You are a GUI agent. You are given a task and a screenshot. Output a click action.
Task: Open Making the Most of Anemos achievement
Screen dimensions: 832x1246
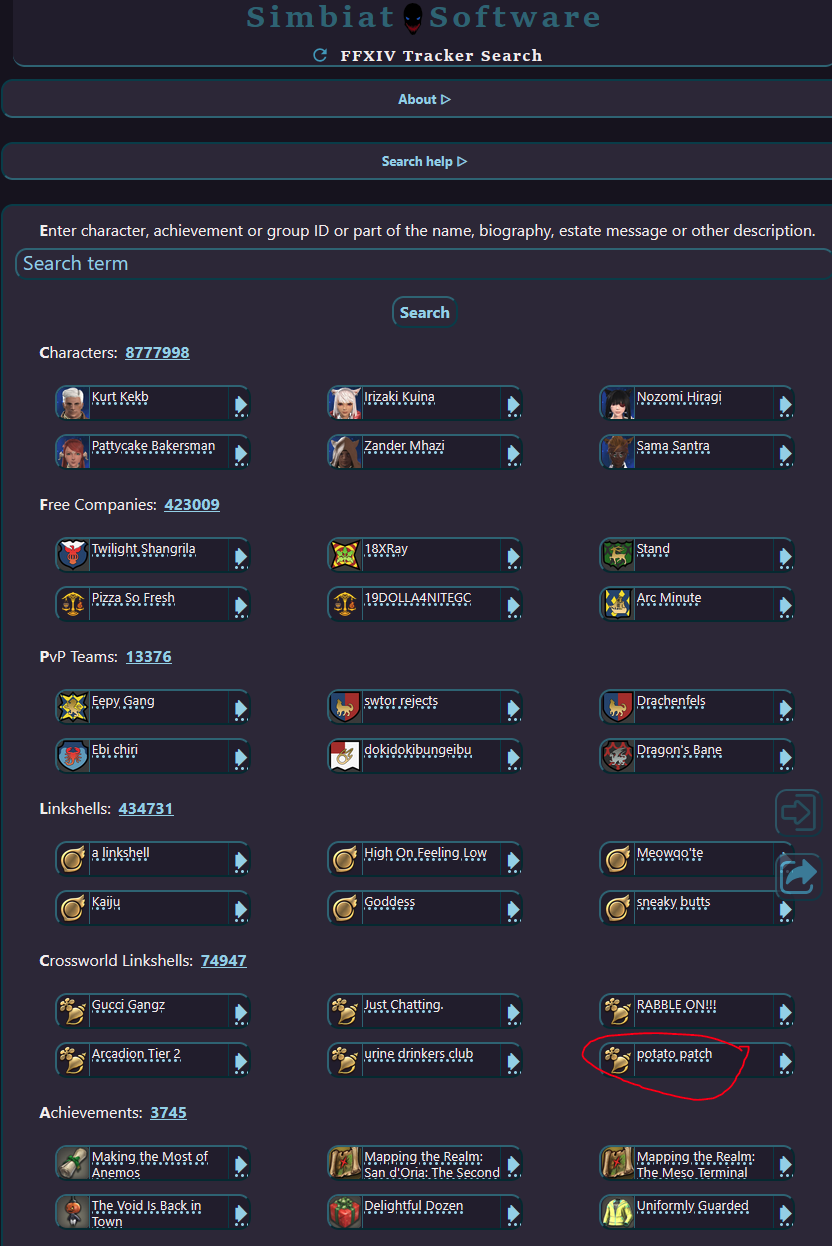[x=150, y=1164]
